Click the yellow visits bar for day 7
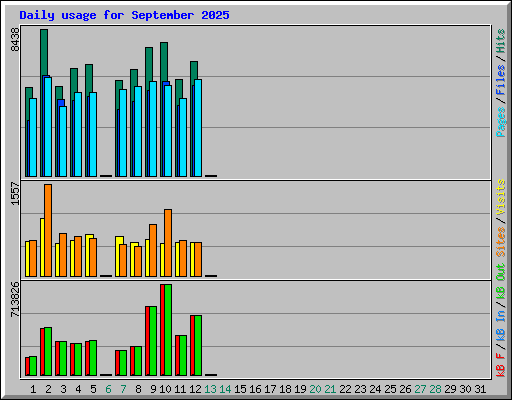The height and width of the screenshot is (400, 512). coord(118,257)
